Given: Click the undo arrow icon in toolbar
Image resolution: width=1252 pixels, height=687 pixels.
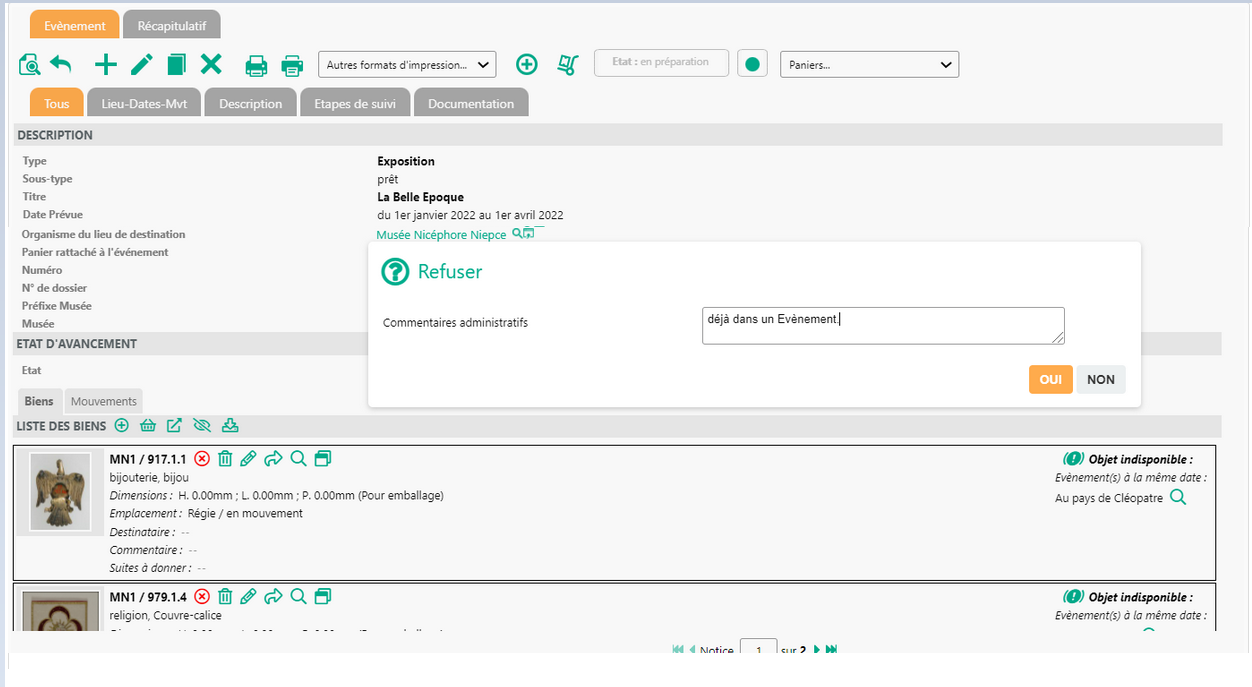Looking at the screenshot, I should click(61, 65).
